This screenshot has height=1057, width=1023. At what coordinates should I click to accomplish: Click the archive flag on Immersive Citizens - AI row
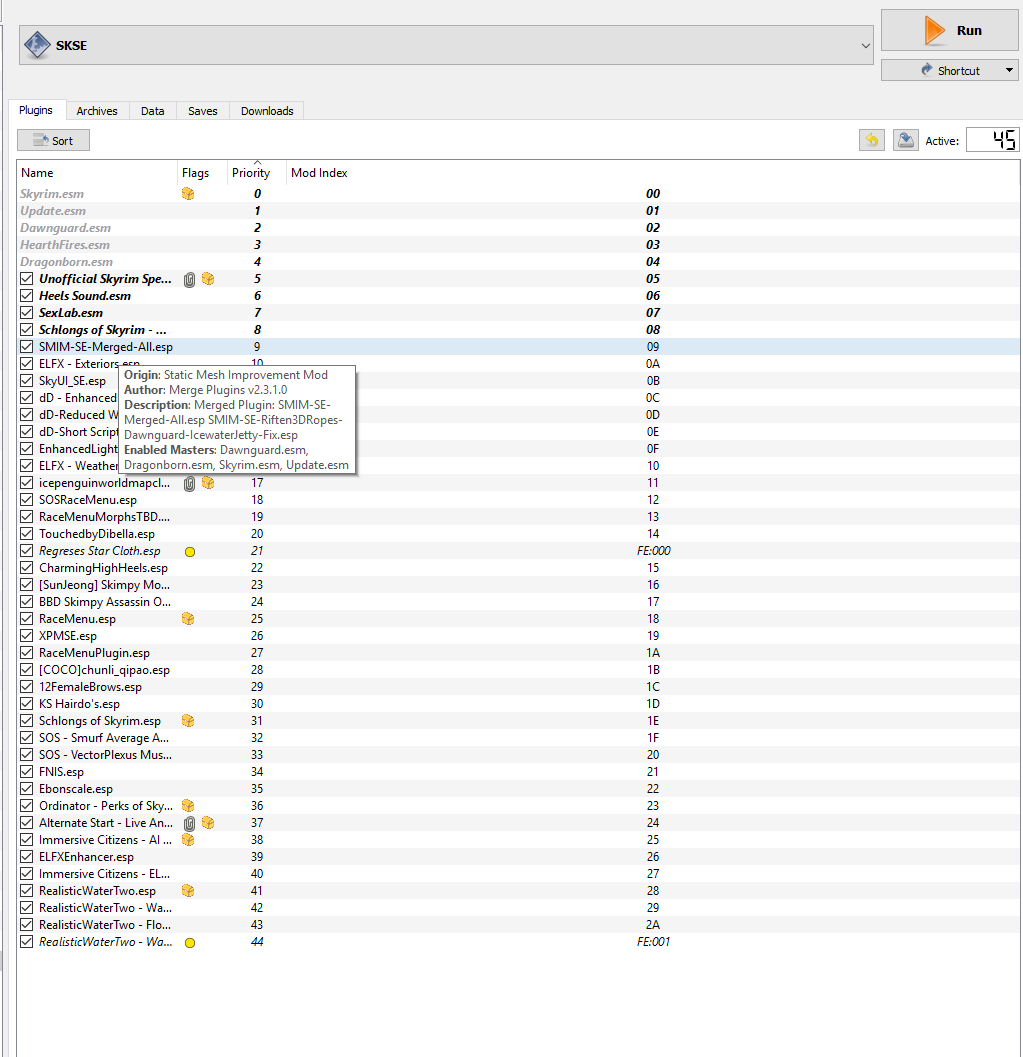(x=188, y=840)
